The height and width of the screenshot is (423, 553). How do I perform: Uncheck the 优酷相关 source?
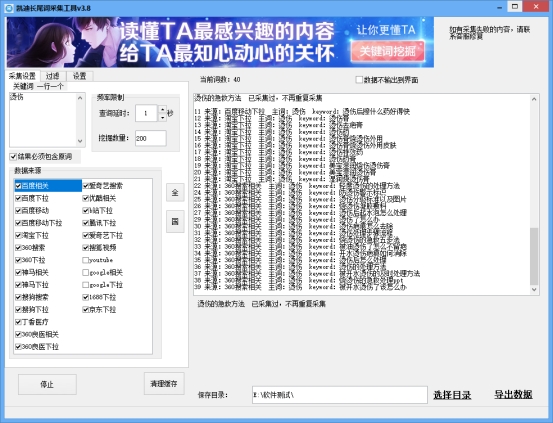click(x=86, y=198)
